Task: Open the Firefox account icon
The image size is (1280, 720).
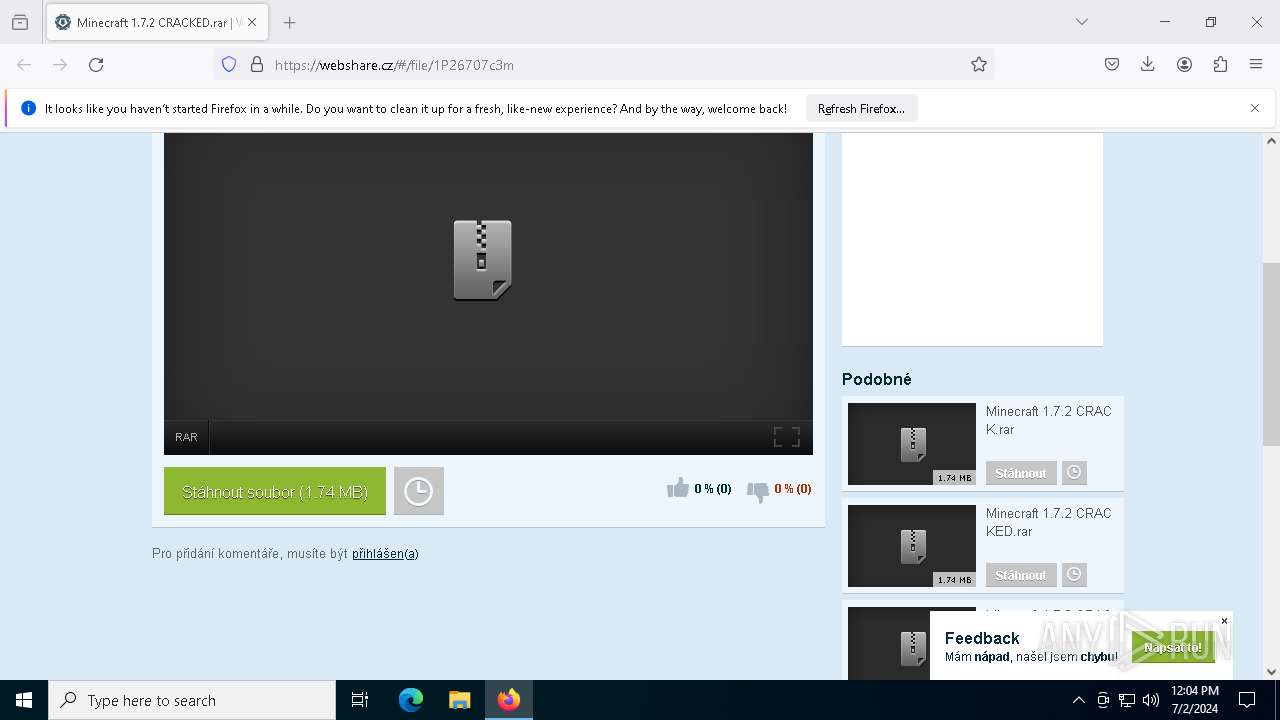Action: pyautogui.click(x=1184, y=65)
